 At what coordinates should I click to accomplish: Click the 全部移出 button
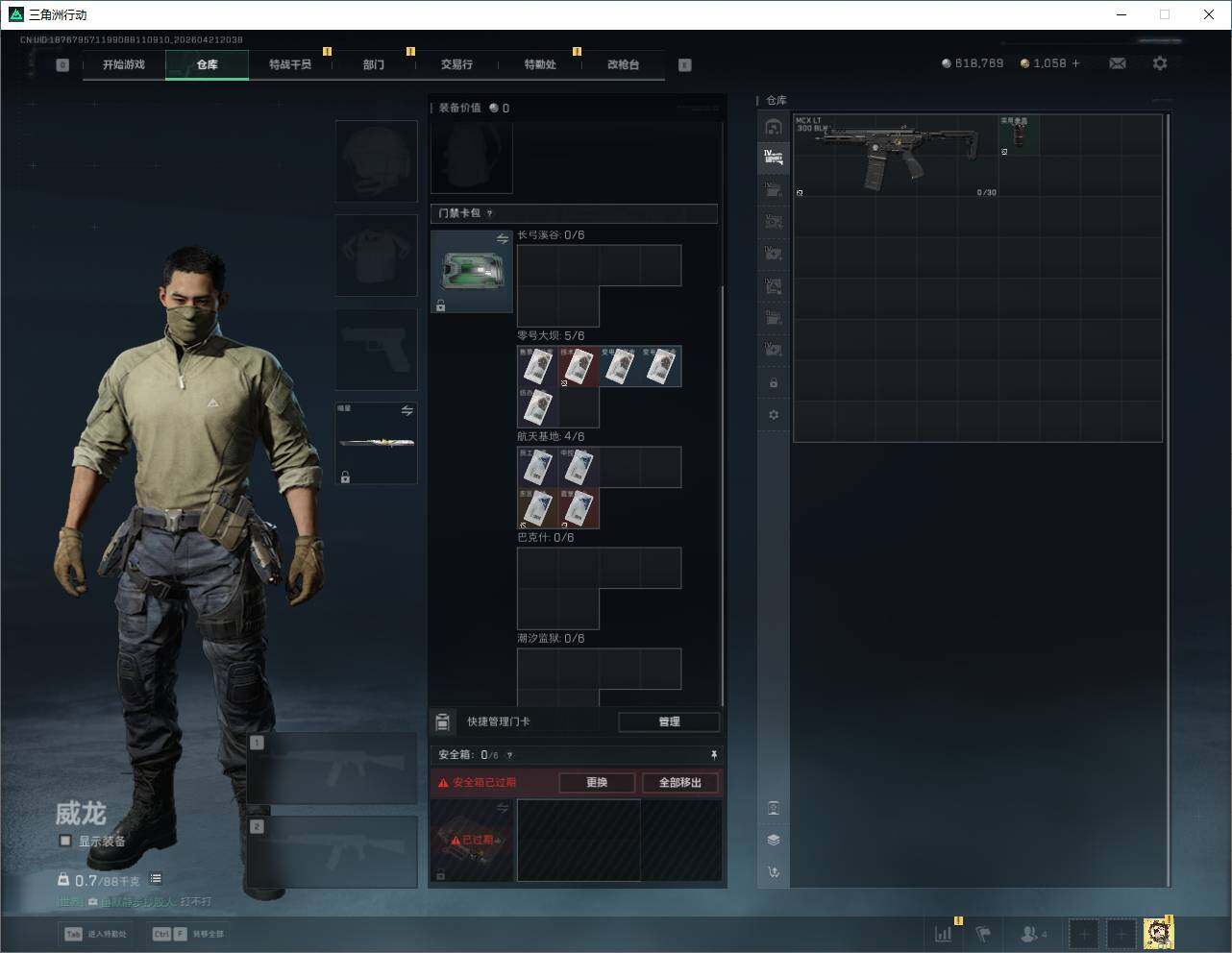pos(680,782)
